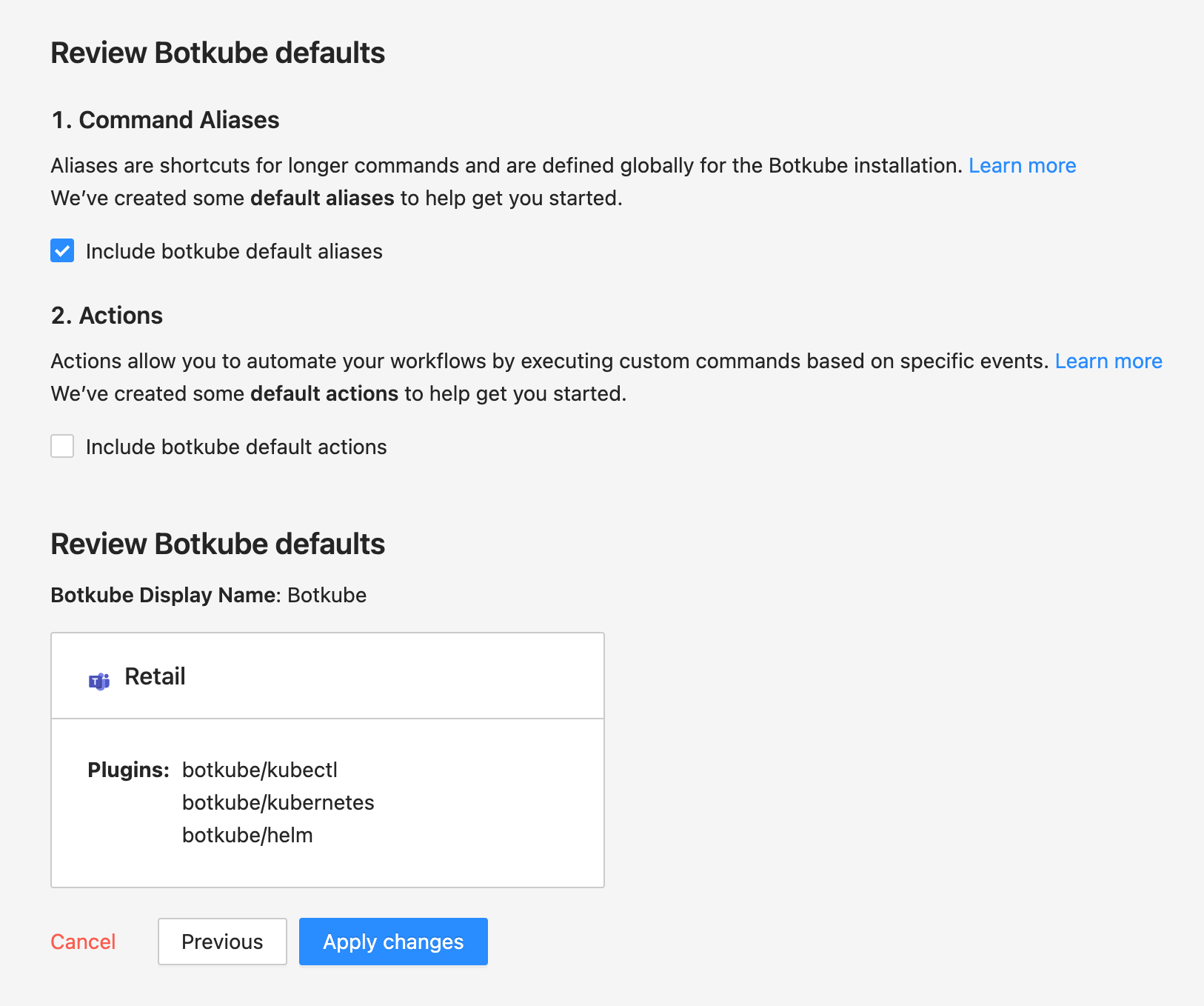Uncheck Include botkube default aliases checkbox
Screen dimensions: 1204x1006
pos(62,251)
